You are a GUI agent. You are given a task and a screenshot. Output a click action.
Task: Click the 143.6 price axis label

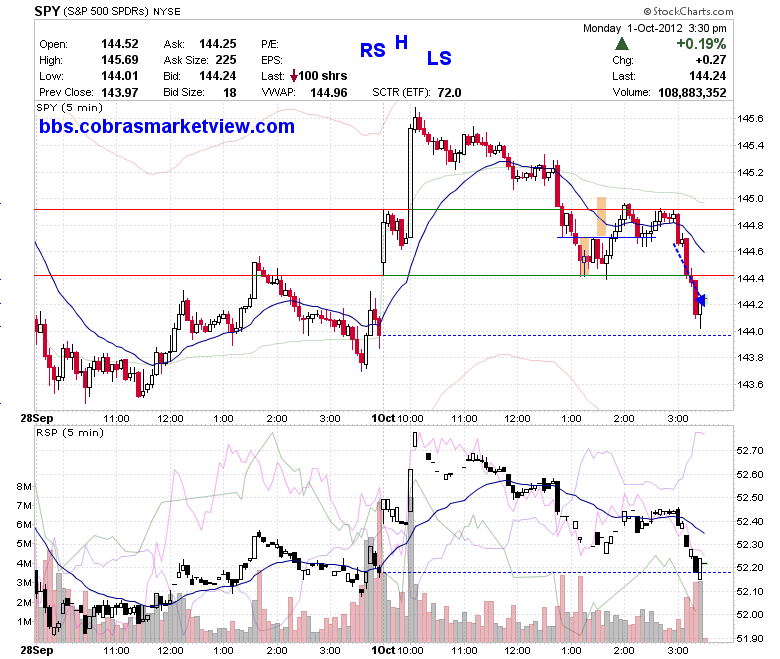750,384
